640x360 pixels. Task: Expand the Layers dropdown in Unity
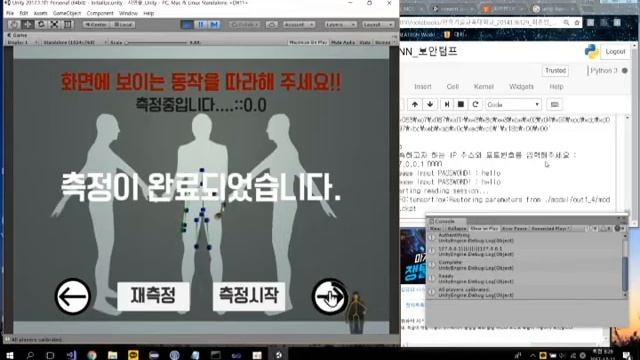(340, 24)
